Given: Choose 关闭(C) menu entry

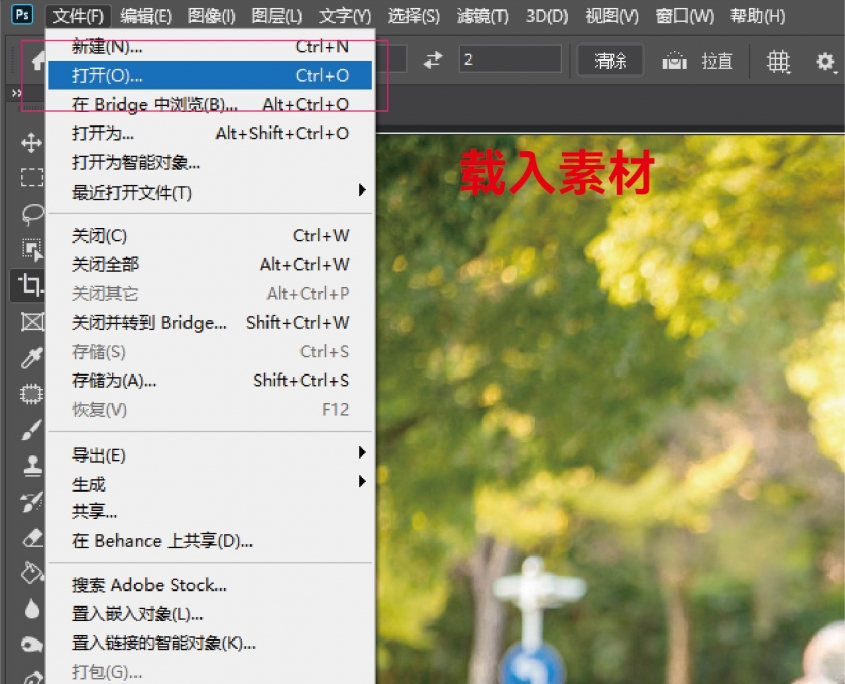Looking at the screenshot, I should 210,236.
